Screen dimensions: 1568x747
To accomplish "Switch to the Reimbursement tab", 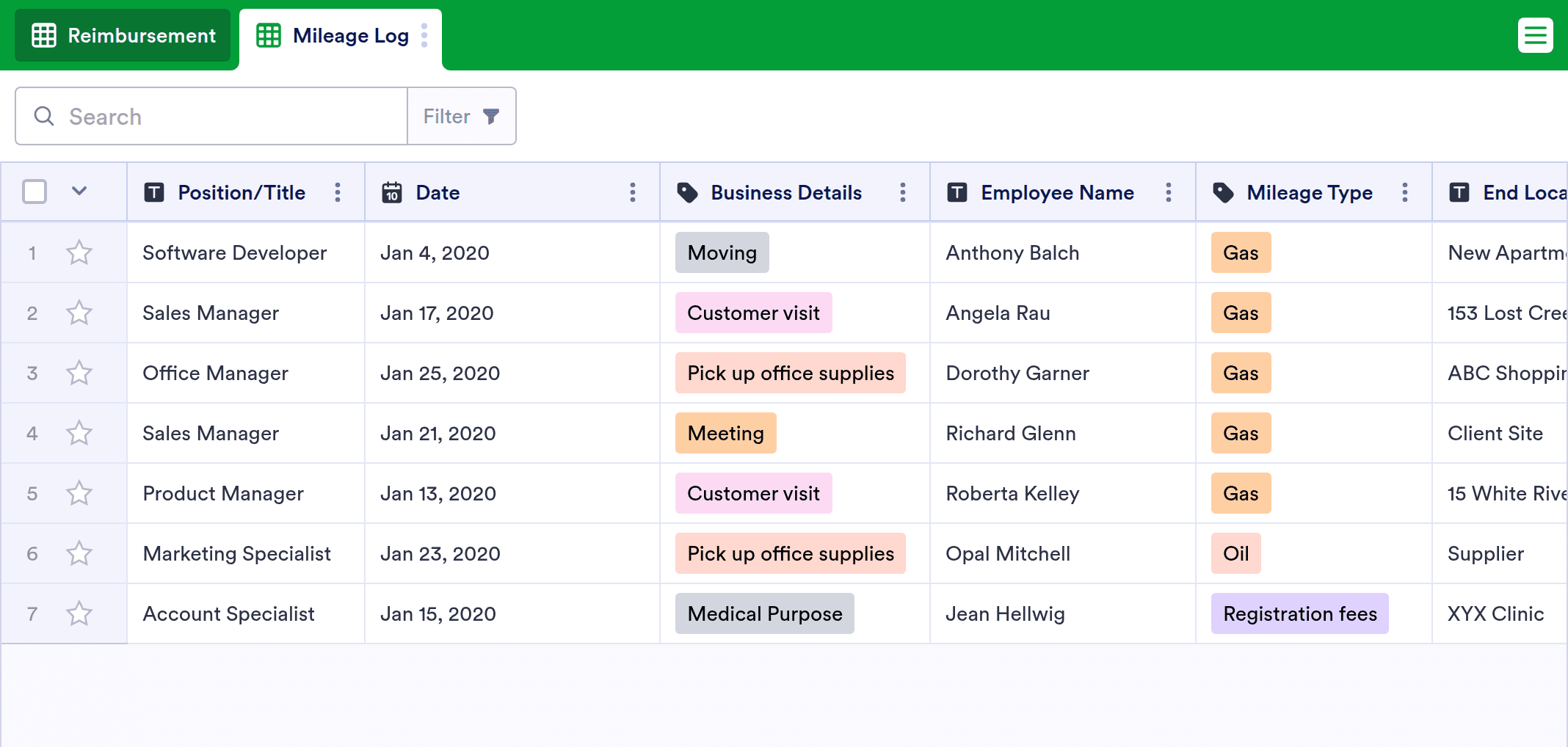I will 123,35.
